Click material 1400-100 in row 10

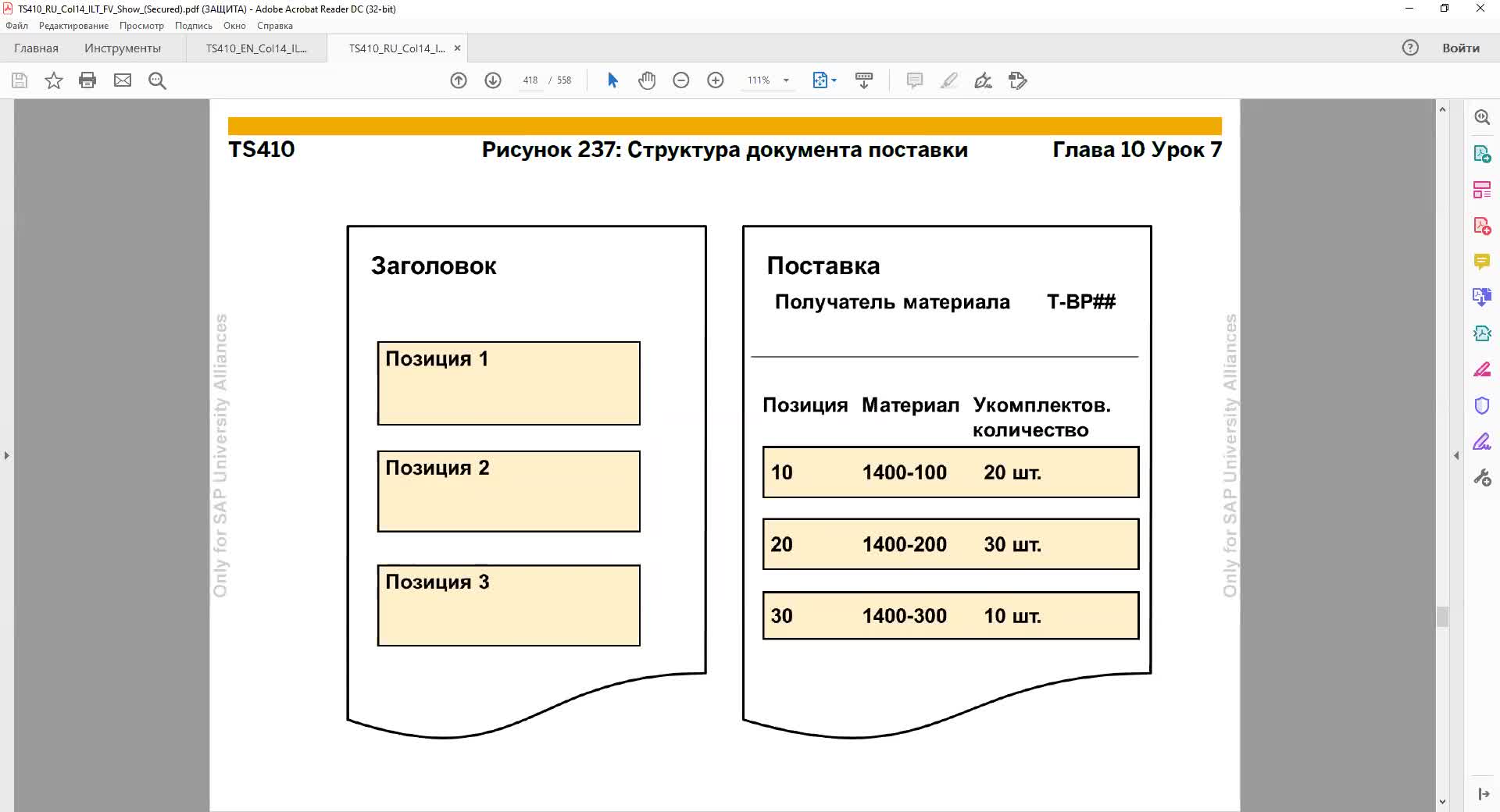pyautogui.click(x=904, y=472)
